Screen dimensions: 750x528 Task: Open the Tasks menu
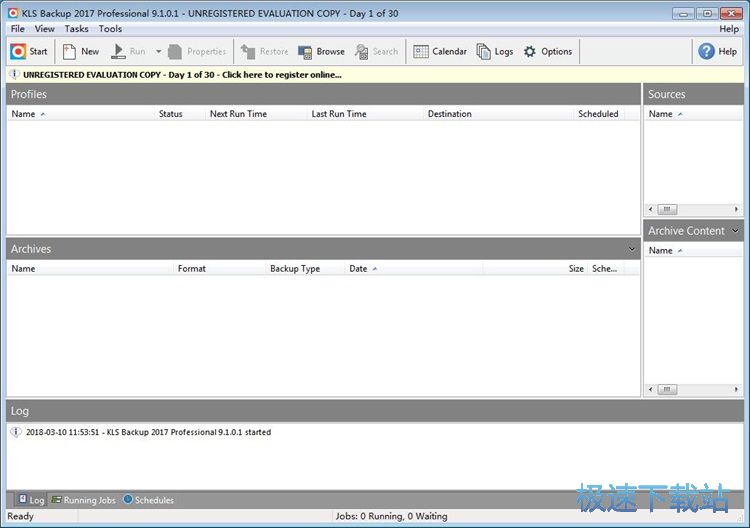click(x=76, y=29)
